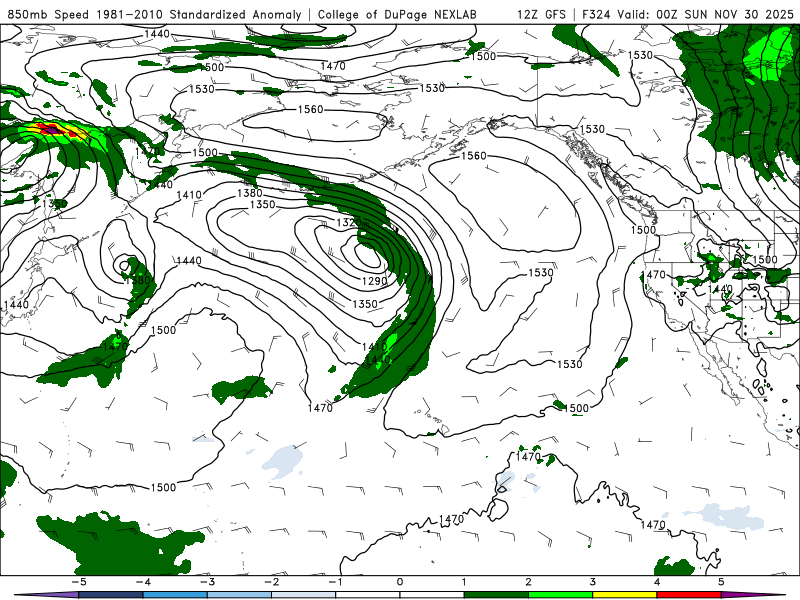Viewport: 800px width, 600px height.
Task: Click the 'College of DuPage NEXLAB' text
Action: [x=397, y=14]
